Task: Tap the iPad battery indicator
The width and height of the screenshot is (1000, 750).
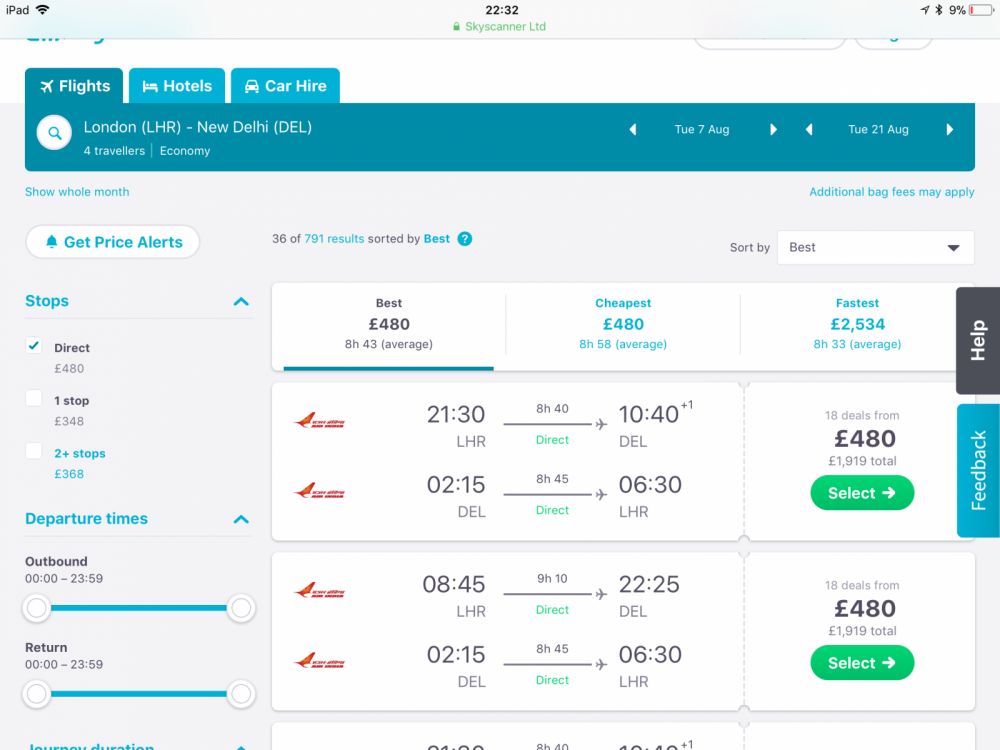Action: (981, 10)
